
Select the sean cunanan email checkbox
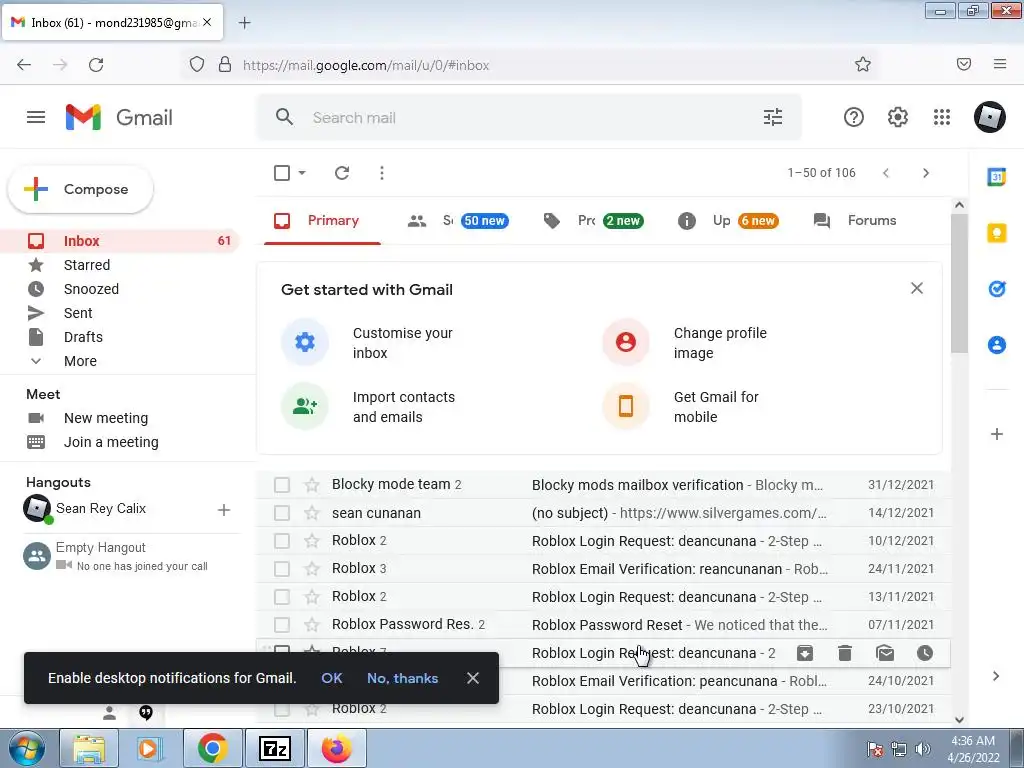(x=282, y=513)
